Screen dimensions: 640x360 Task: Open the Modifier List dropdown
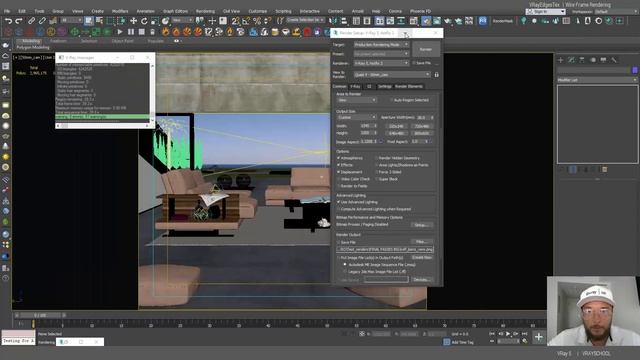click(x=597, y=80)
